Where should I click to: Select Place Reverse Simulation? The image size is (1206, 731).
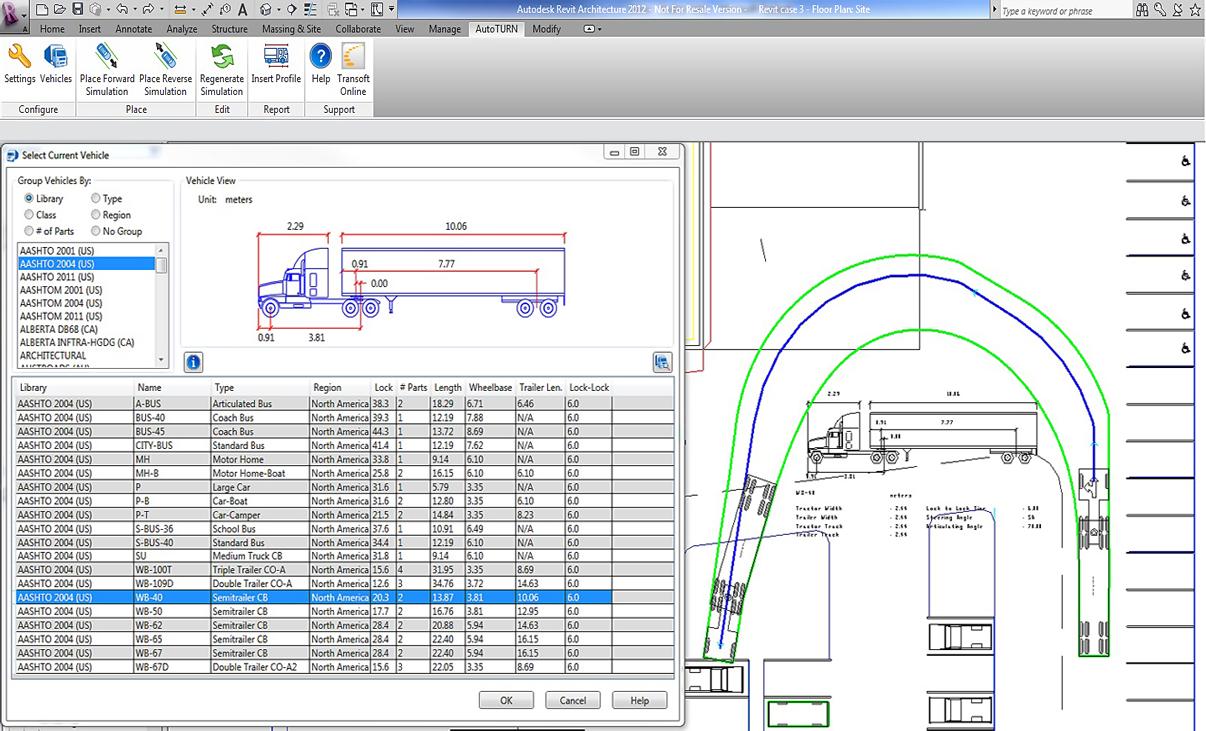(165, 70)
